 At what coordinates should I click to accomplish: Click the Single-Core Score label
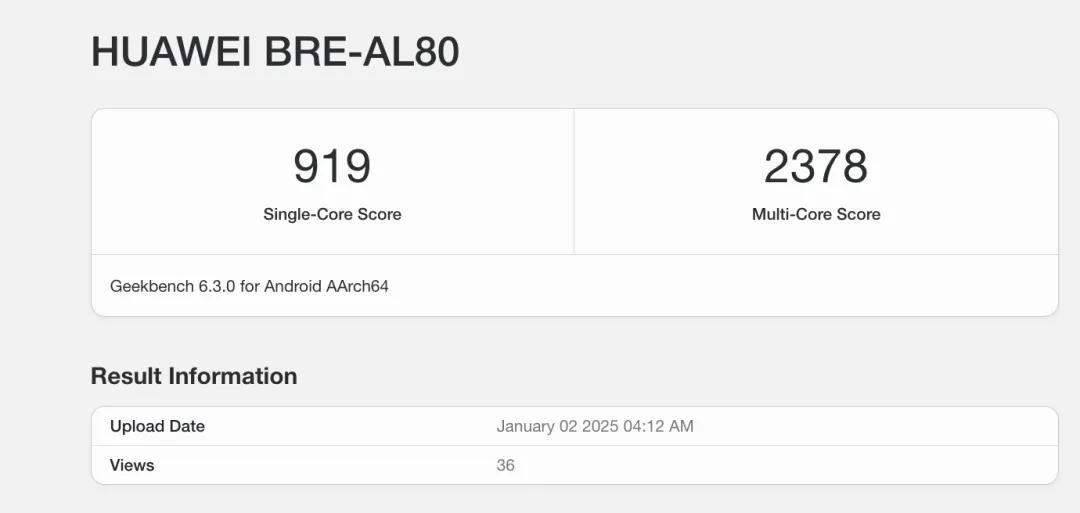[332, 214]
